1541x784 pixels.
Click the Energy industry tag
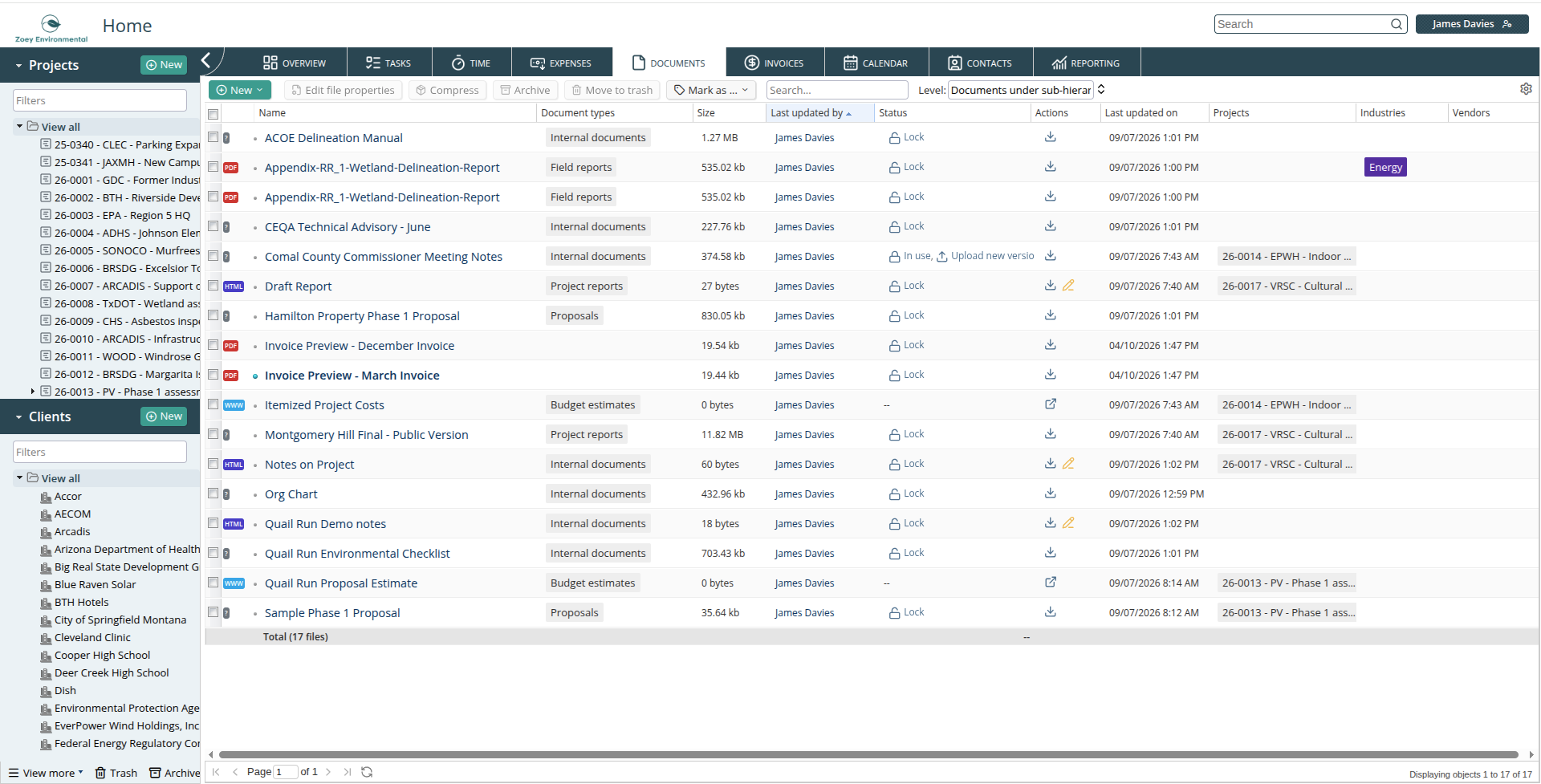1385,167
